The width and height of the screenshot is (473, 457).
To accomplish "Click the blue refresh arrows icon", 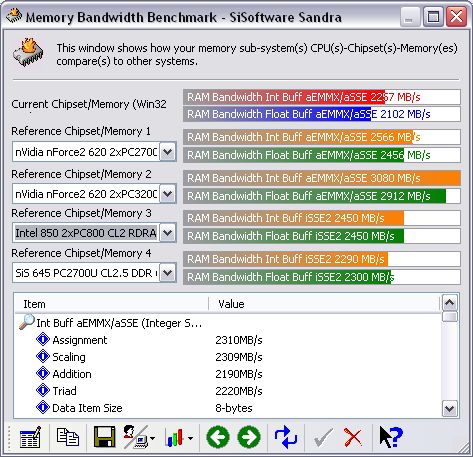I will coord(286,437).
